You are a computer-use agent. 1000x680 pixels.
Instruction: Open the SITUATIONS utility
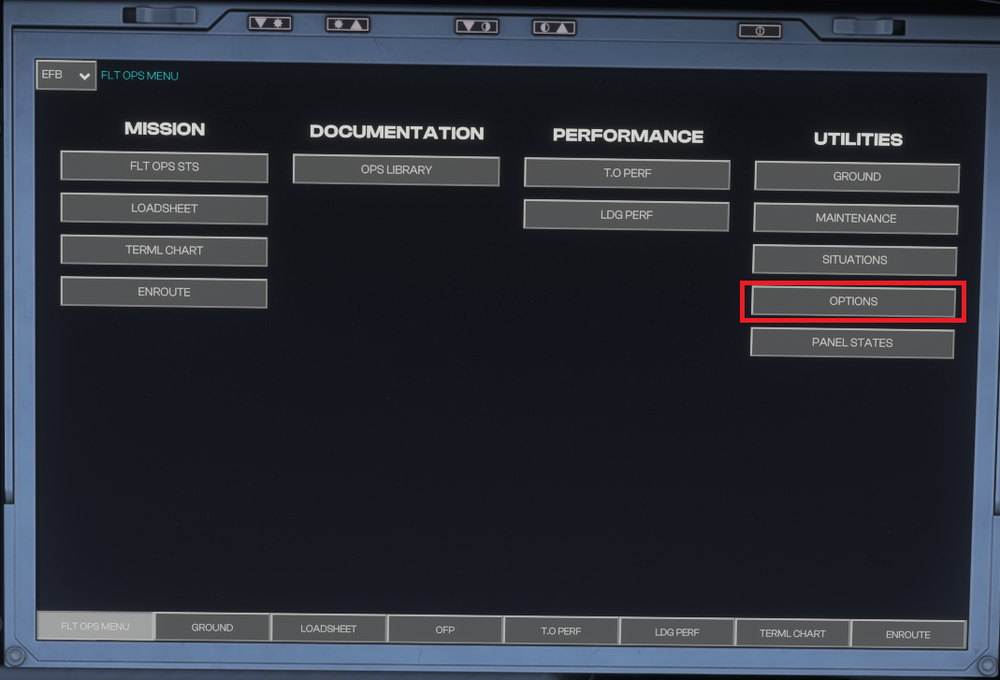click(855, 260)
